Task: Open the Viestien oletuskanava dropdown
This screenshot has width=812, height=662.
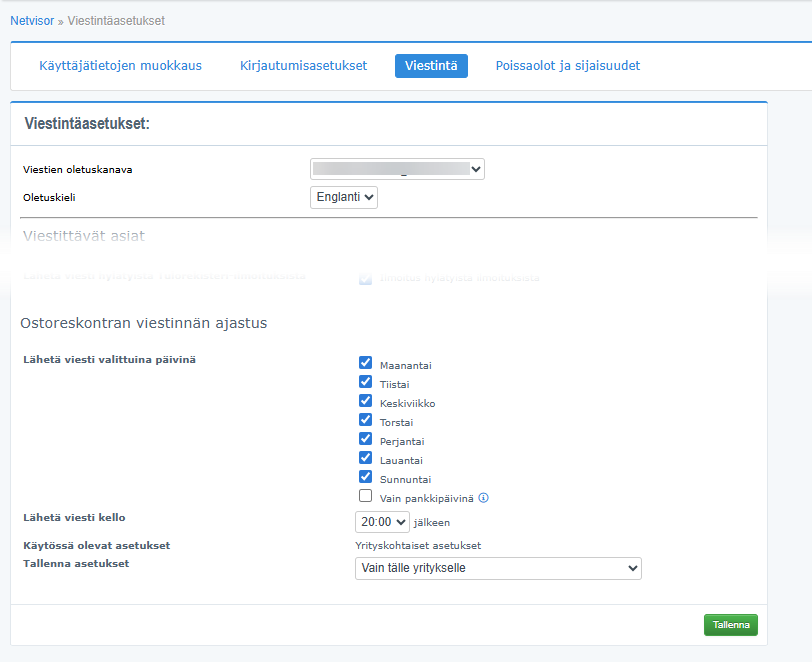Action: click(x=397, y=169)
